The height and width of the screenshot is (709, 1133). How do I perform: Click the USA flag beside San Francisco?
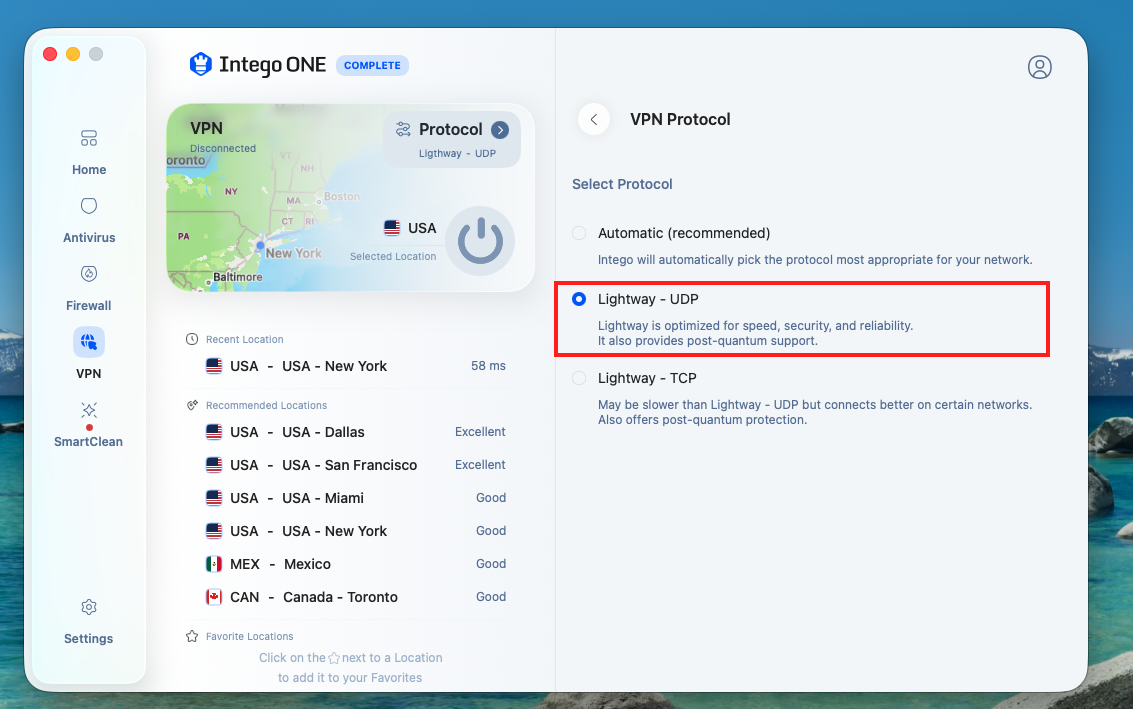214,465
